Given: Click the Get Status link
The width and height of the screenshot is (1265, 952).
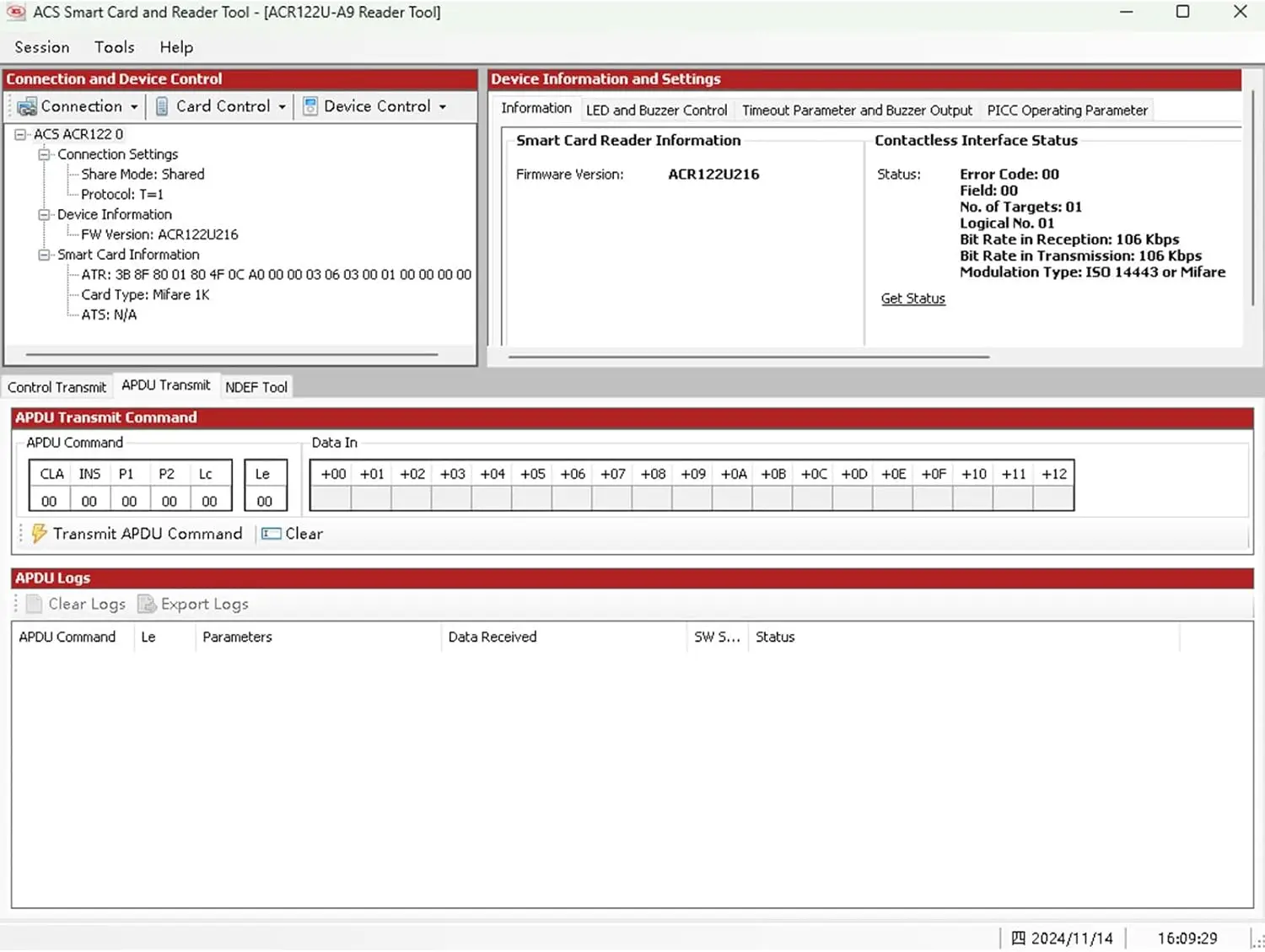Looking at the screenshot, I should 912,299.
